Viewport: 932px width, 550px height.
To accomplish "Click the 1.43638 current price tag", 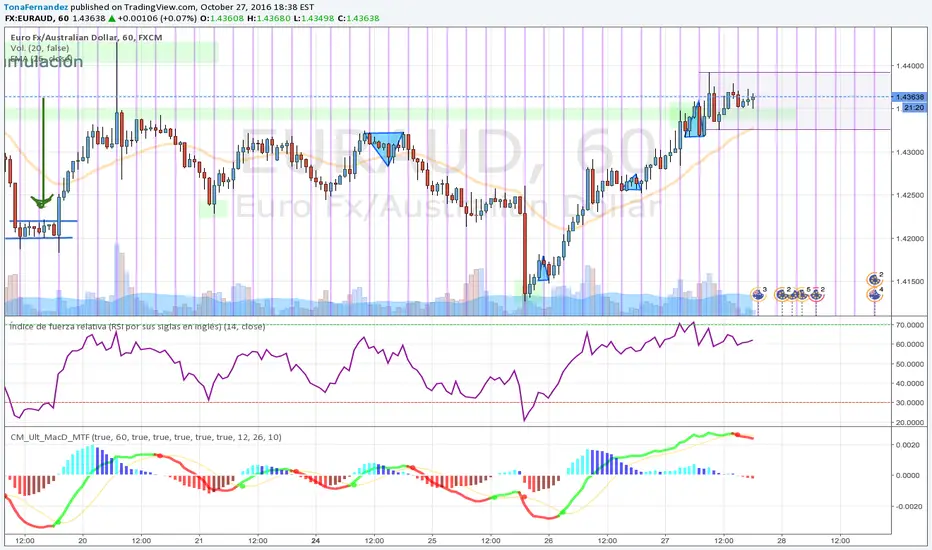I will (909, 96).
